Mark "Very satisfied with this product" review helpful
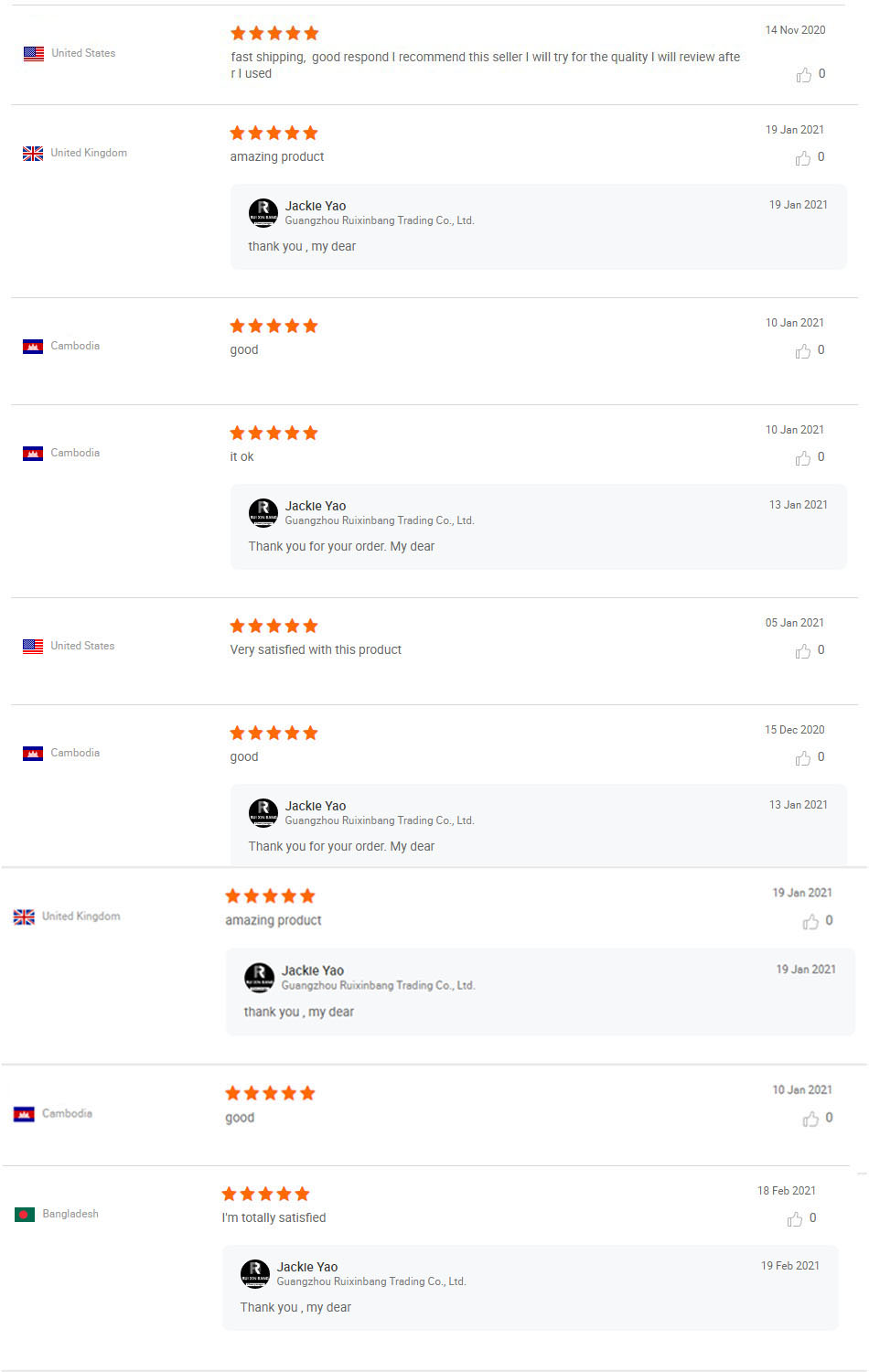This screenshot has width=869, height=1372. (x=803, y=651)
